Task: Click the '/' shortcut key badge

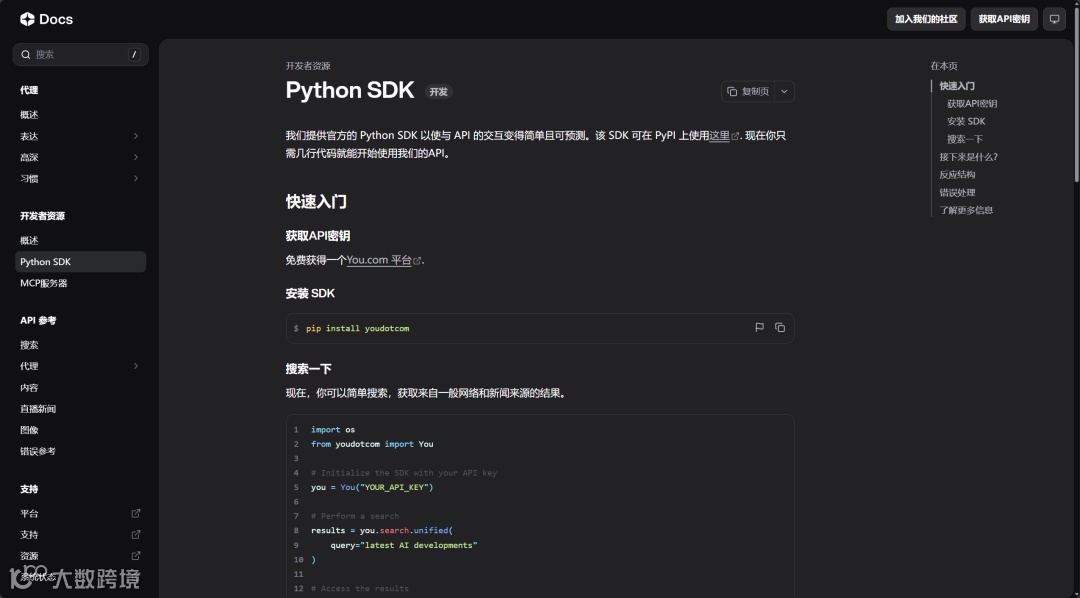Action: [x=134, y=54]
